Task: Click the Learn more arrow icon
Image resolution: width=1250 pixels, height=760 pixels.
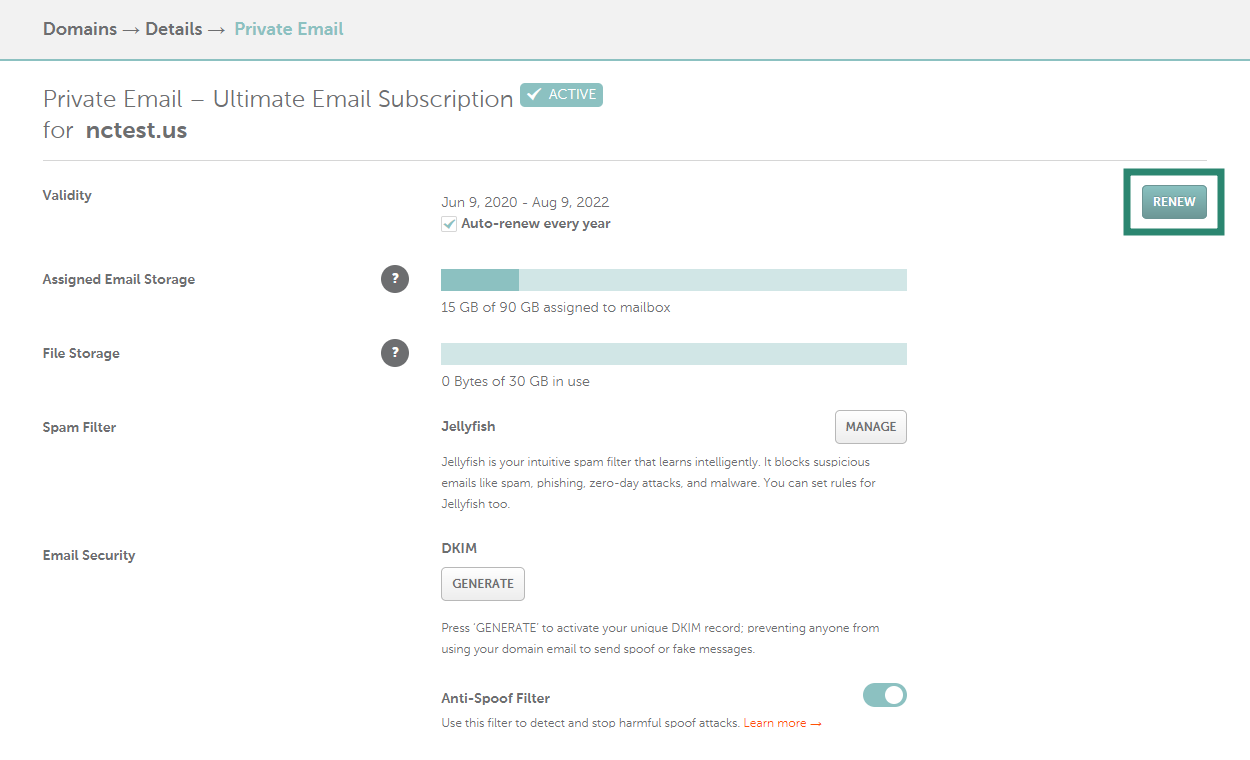Action: (816, 724)
